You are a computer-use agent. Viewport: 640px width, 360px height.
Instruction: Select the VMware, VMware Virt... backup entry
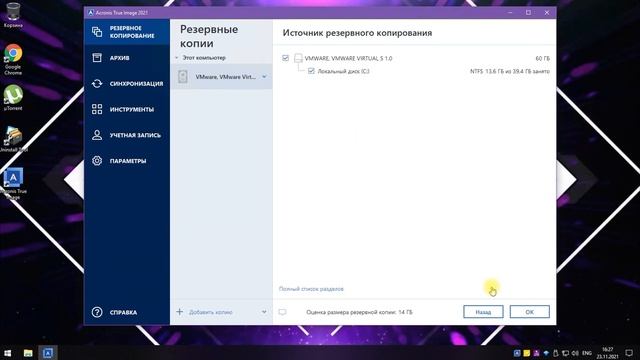tap(221, 77)
